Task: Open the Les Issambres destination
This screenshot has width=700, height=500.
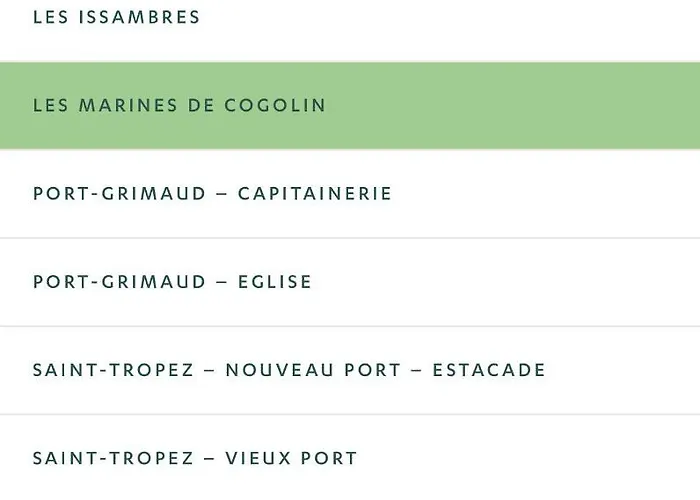Action: pyautogui.click(x=350, y=30)
